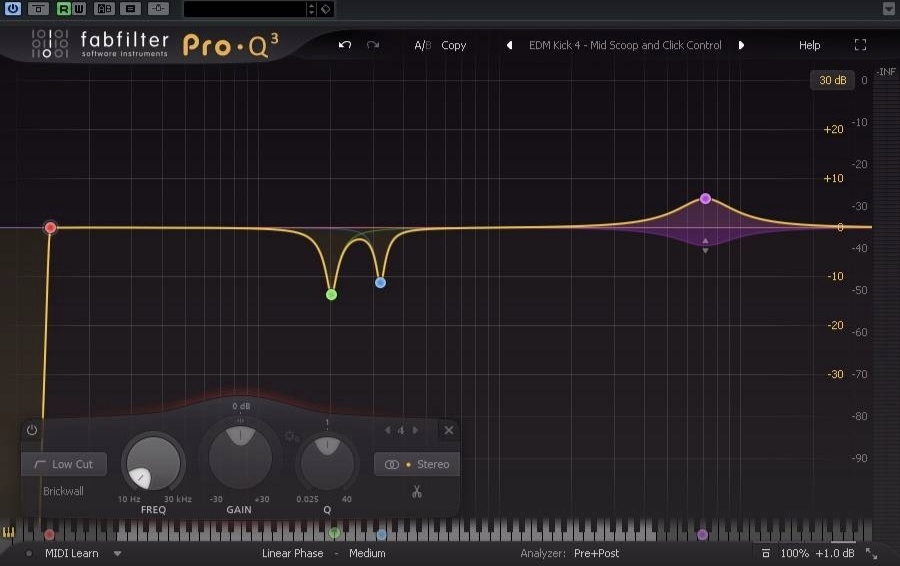Open the Help menu
900x566 pixels.
click(809, 45)
